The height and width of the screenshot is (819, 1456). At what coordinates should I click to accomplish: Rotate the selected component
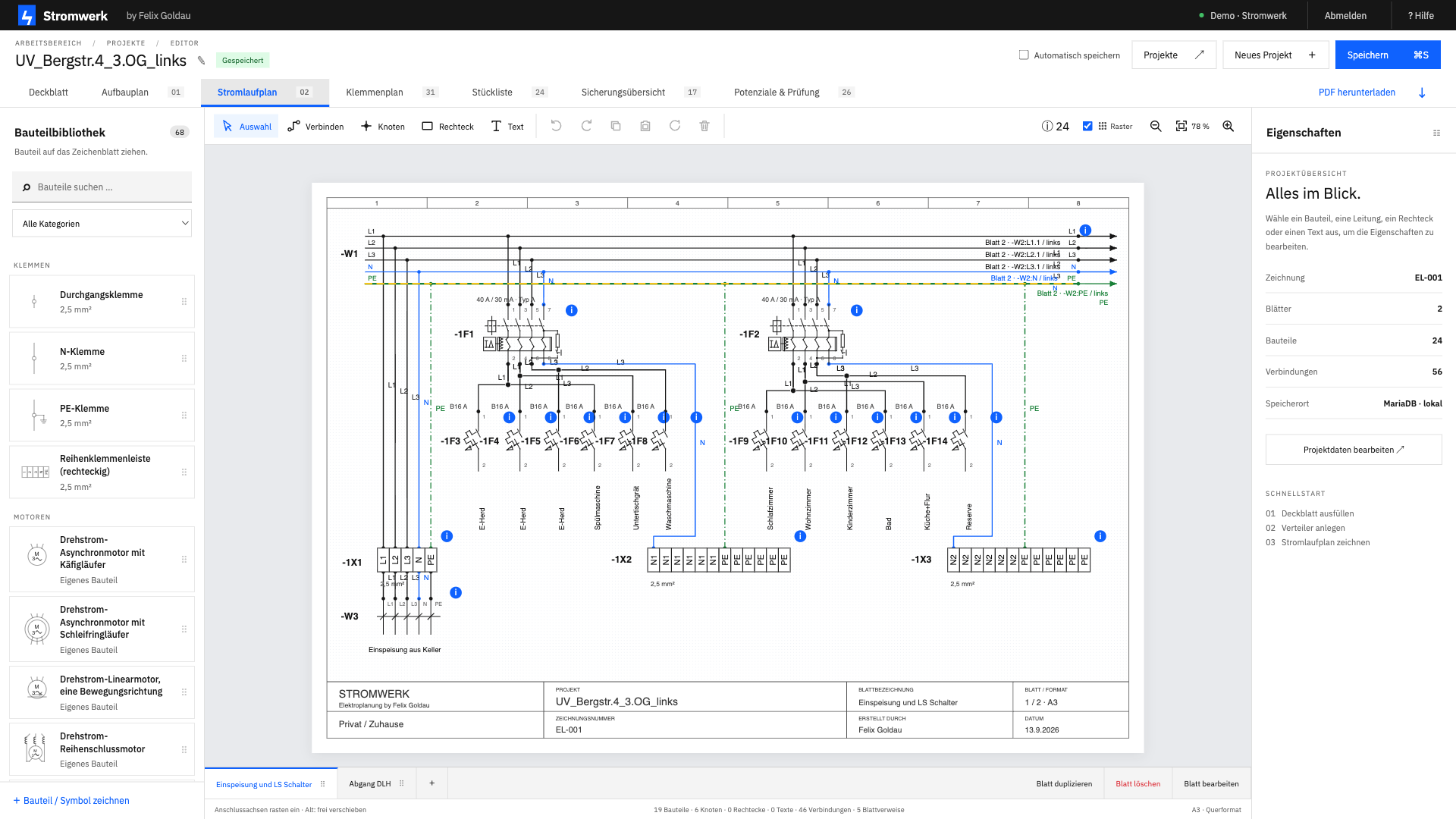675,126
